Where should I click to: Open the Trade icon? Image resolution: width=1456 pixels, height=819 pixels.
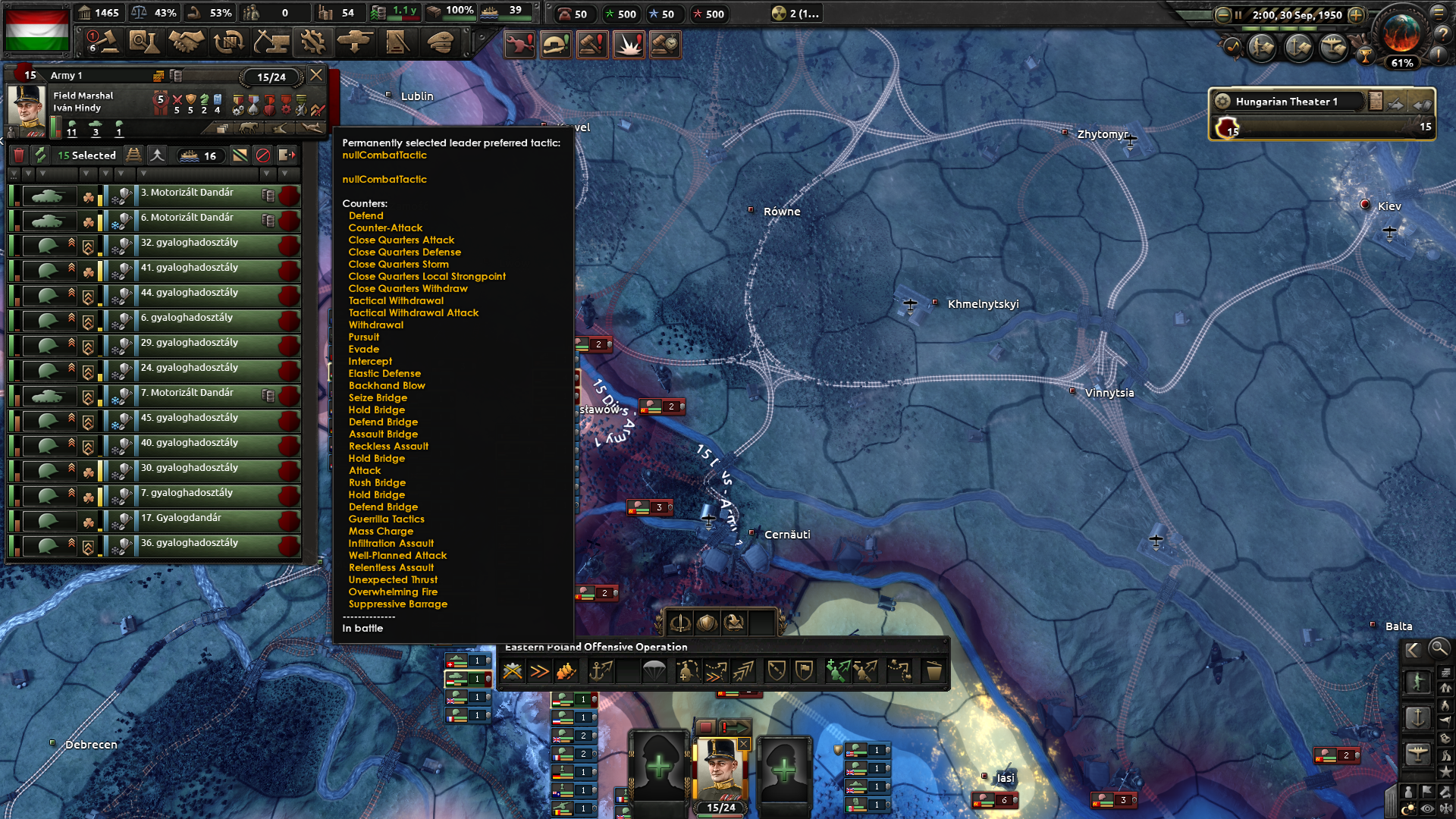click(228, 42)
